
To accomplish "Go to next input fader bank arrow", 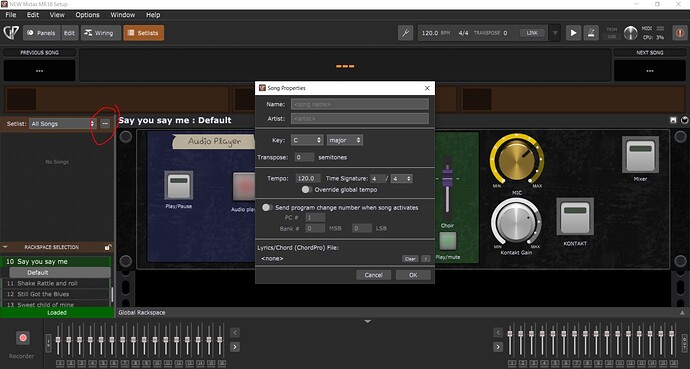I will click(235, 347).
